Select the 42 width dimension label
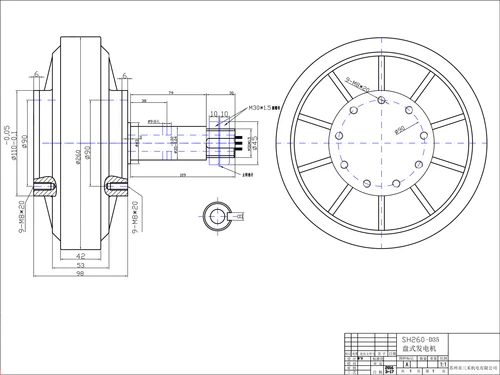Image resolution: width=500 pixels, height=375 pixels. (x=81, y=256)
